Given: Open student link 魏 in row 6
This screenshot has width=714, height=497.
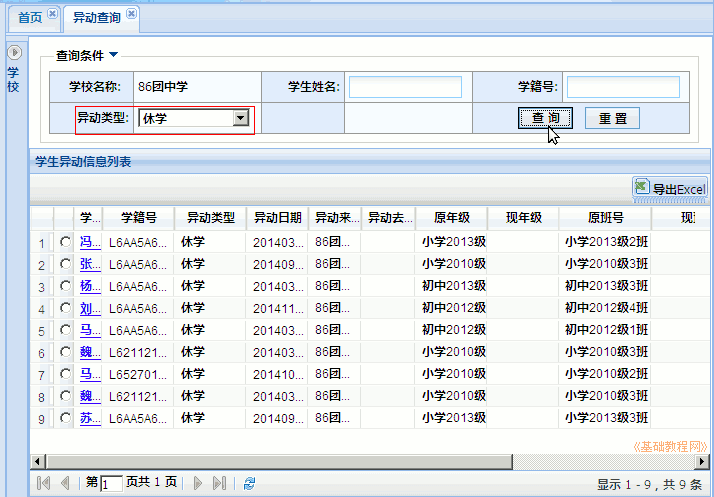Looking at the screenshot, I should (x=90, y=352).
